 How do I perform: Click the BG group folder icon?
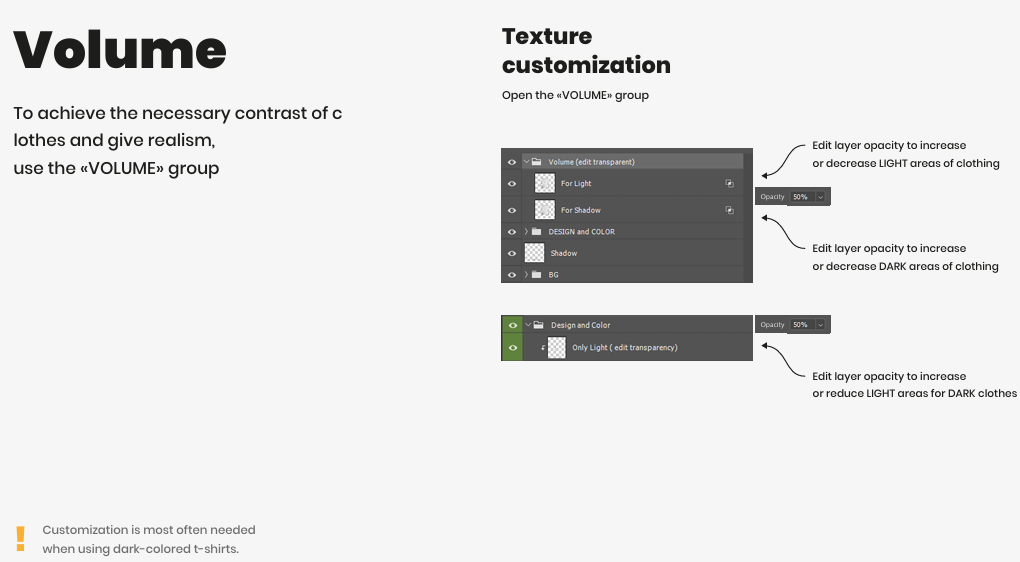click(537, 274)
